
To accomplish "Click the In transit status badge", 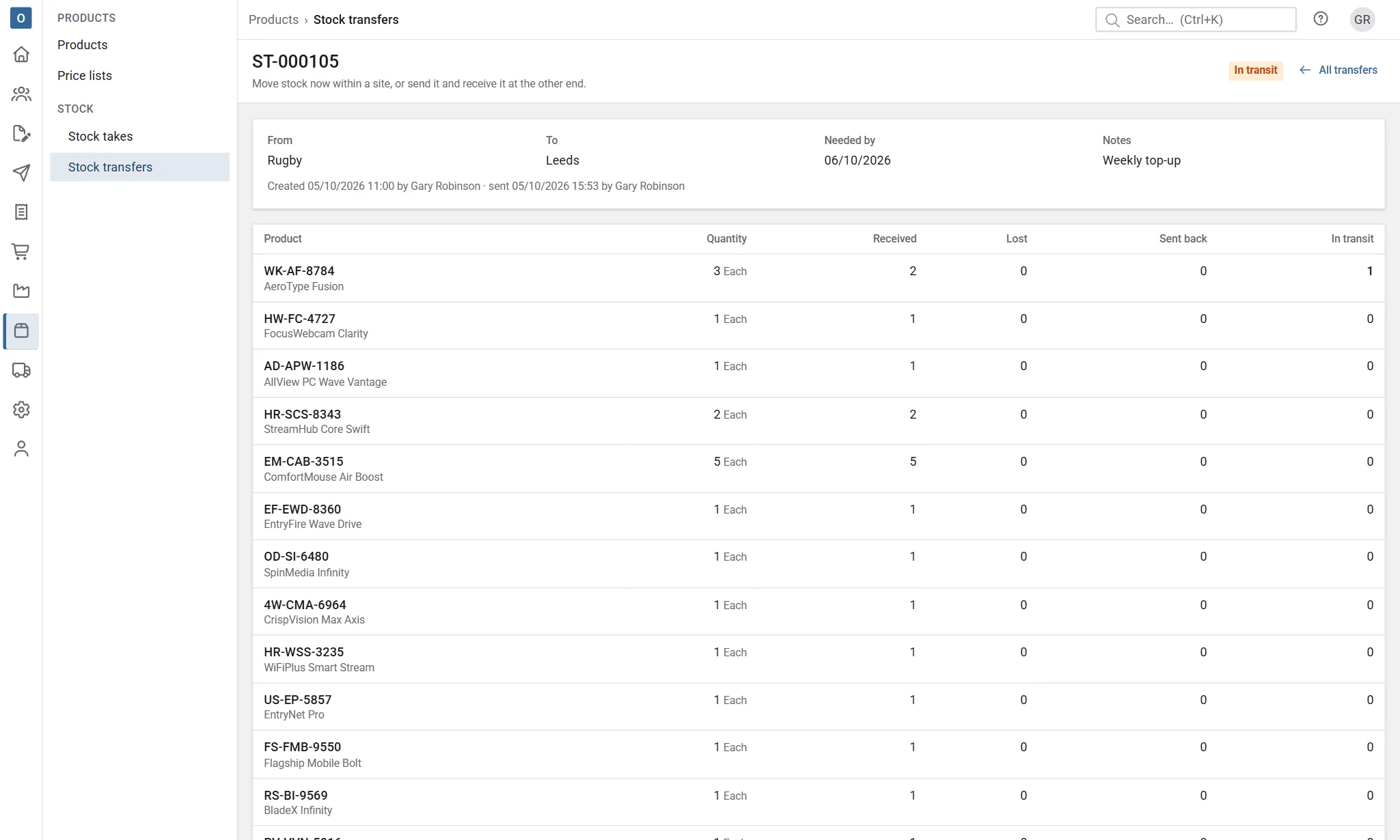I will pos(1255,70).
